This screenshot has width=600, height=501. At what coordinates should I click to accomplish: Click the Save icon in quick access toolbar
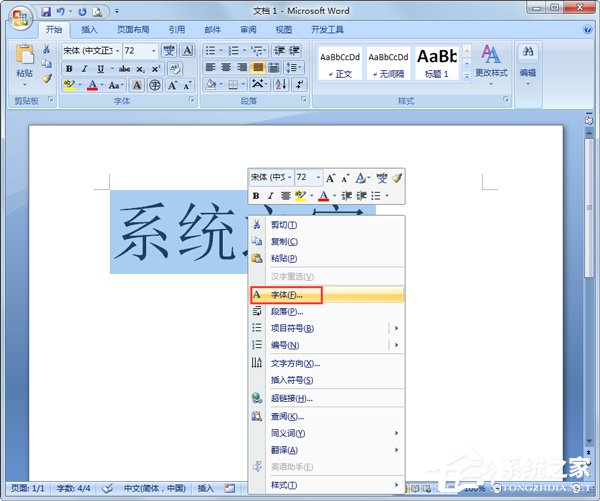[47, 11]
